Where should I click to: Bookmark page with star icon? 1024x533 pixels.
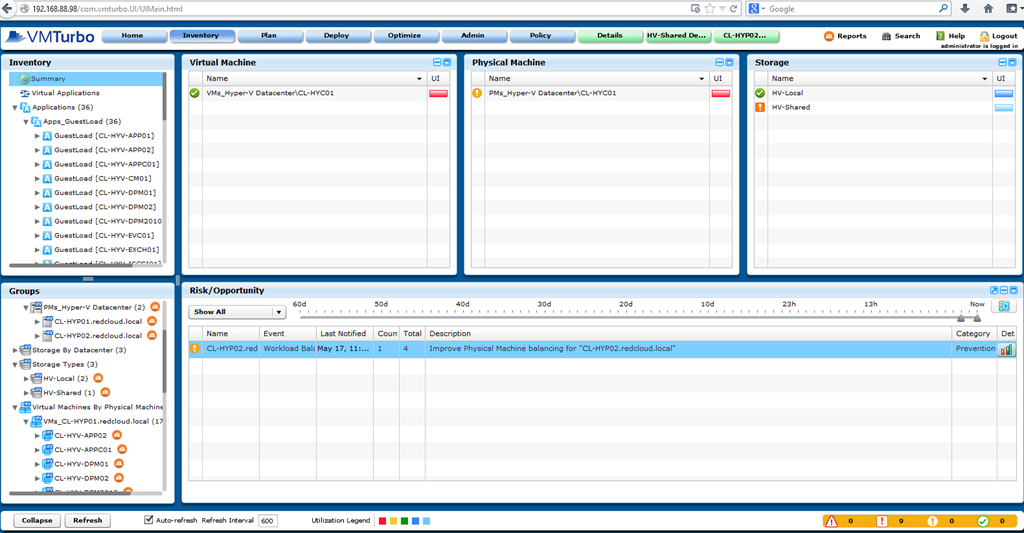point(710,8)
